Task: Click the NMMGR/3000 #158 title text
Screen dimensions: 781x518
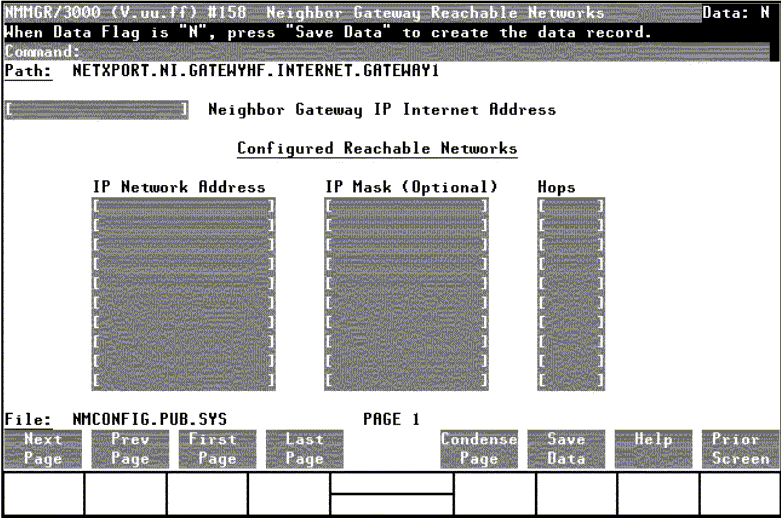Action: [126, 12]
